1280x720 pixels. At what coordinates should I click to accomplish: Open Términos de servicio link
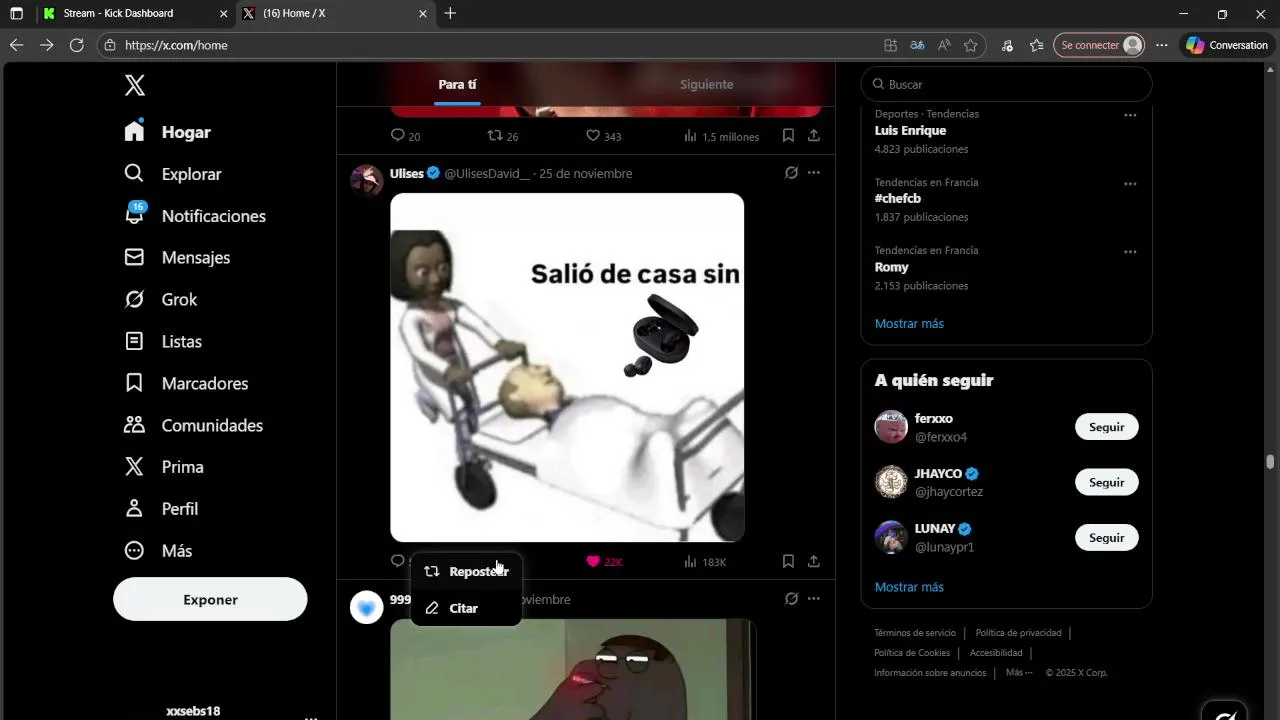click(x=915, y=633)
